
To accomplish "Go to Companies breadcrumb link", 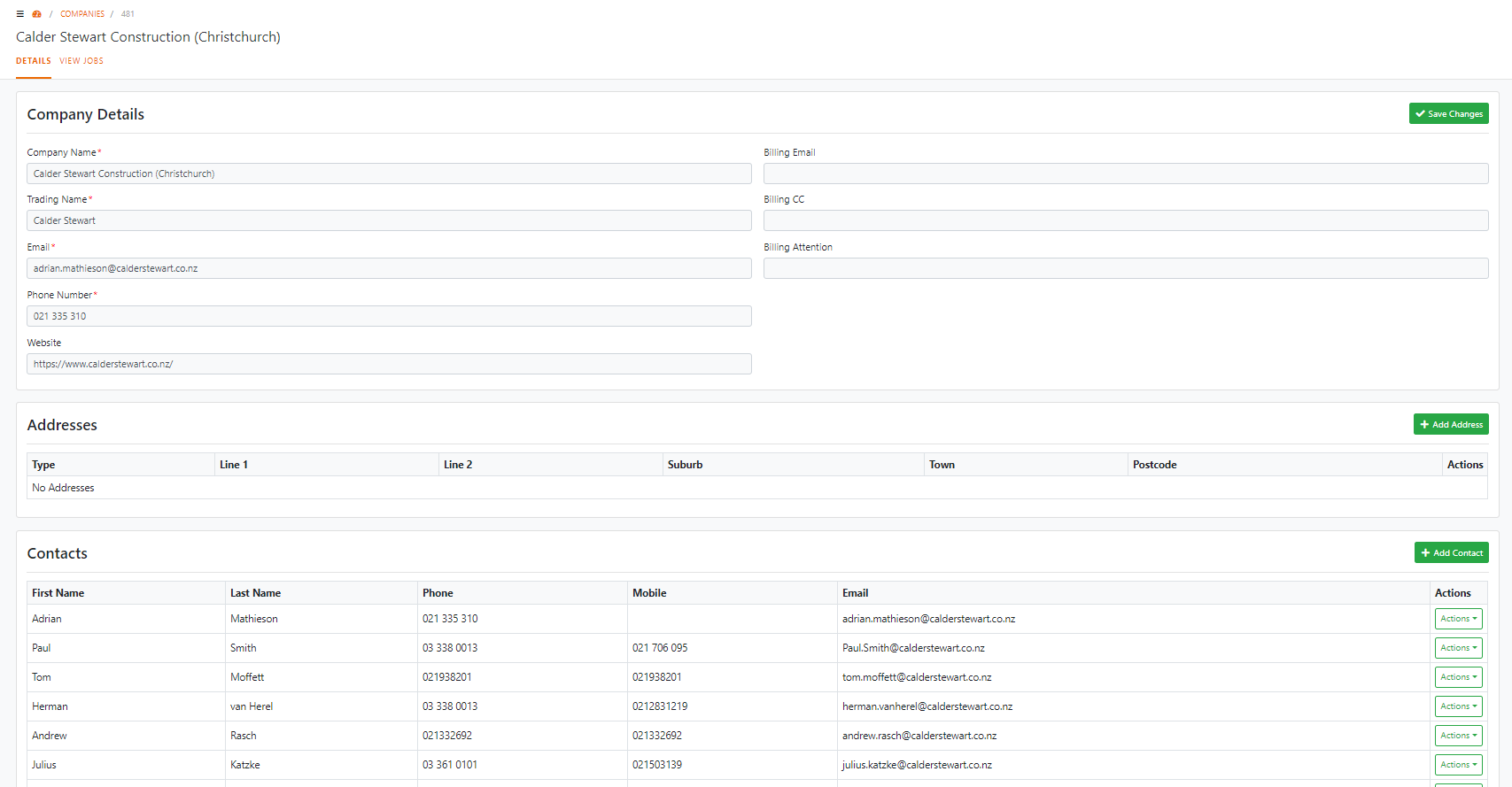I will pos(82,14).
